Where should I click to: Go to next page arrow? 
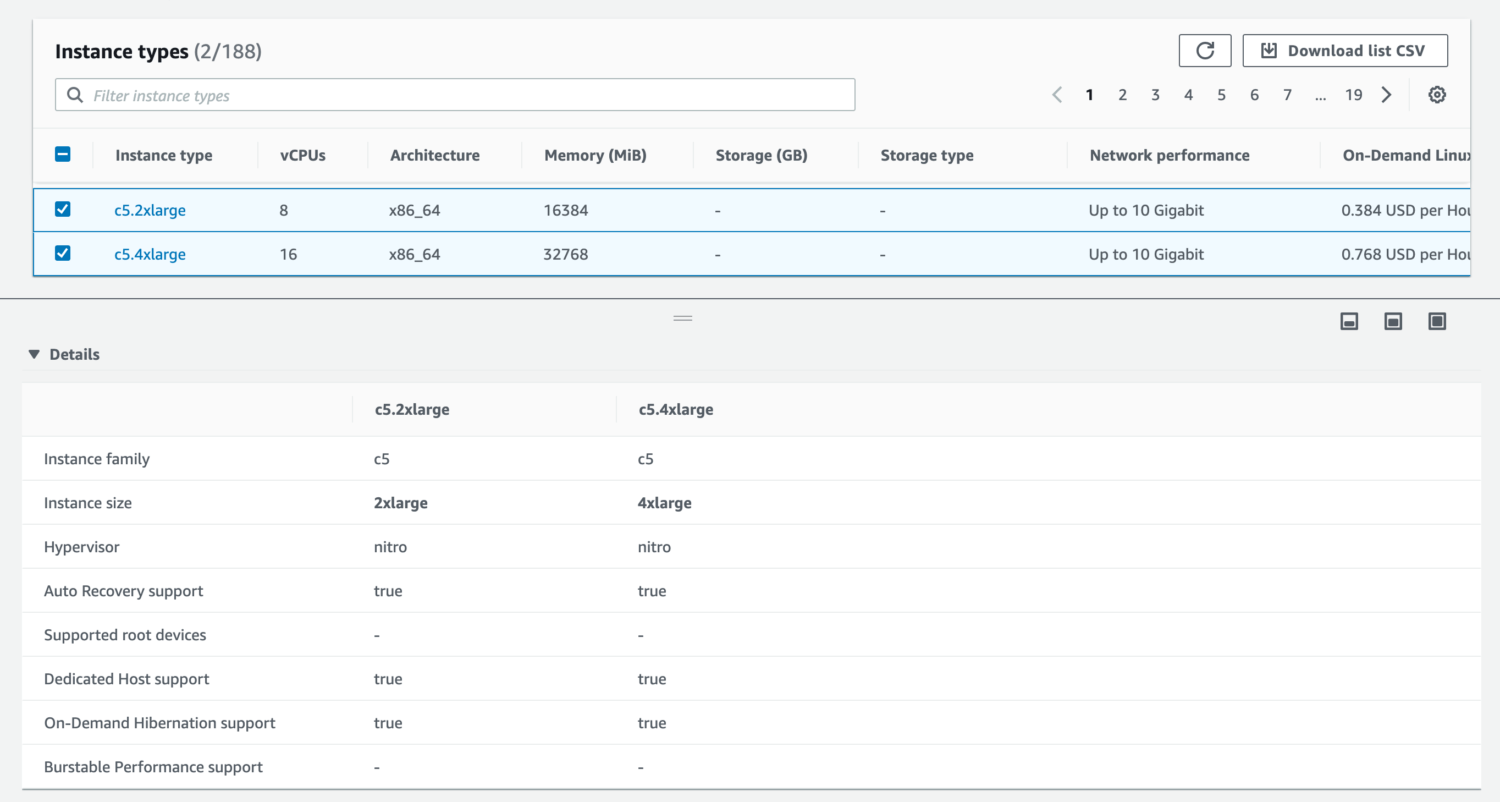(x=1386, y=95)
